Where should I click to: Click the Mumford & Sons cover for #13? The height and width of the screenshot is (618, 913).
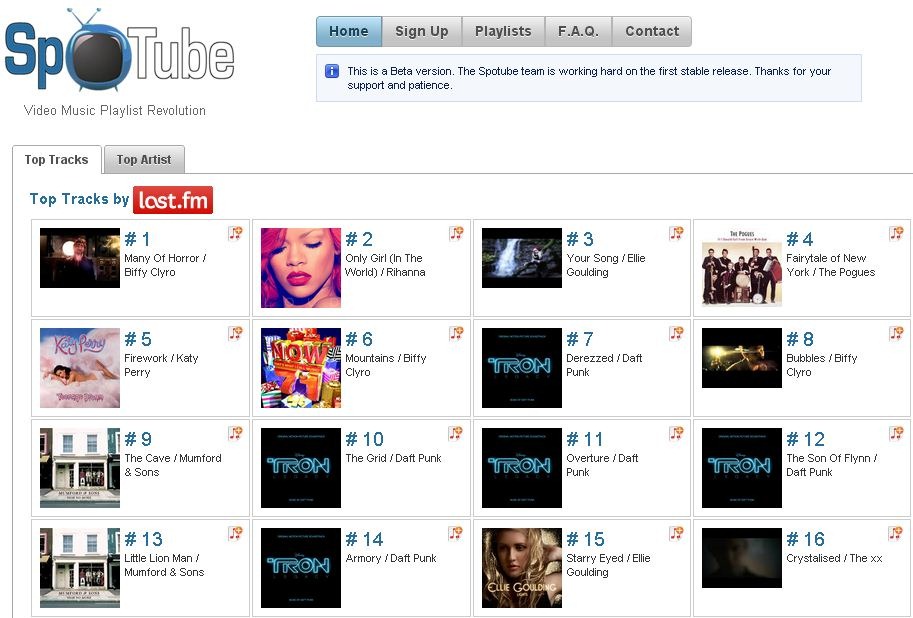tap(80, 568)
